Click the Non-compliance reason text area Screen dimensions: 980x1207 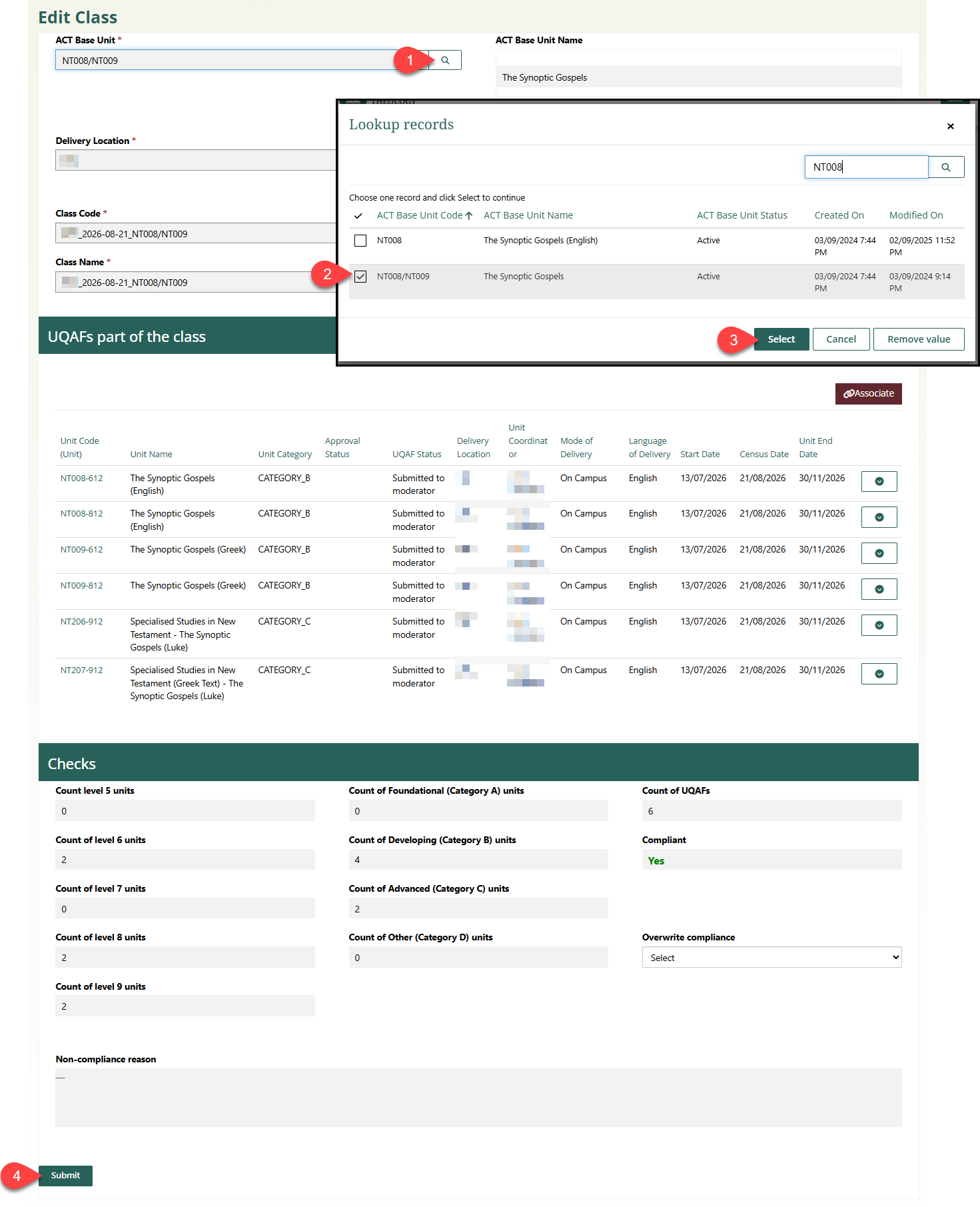(x=478, y=1098)
